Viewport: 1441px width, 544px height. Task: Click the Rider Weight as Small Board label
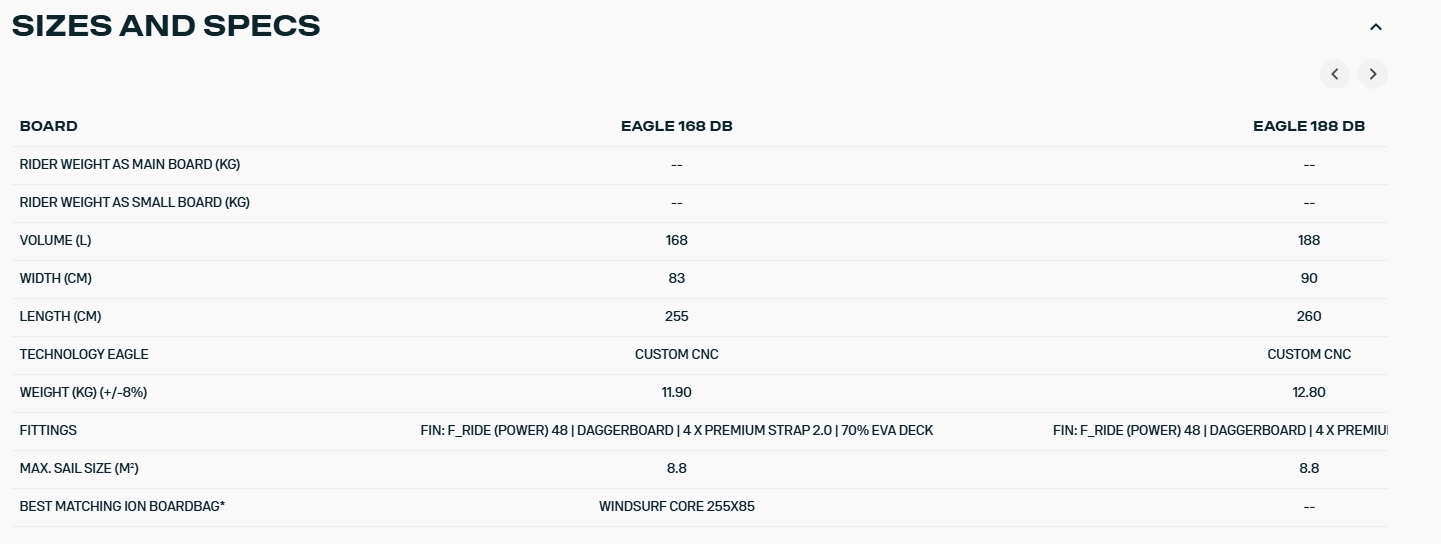[x=134, y=202]
